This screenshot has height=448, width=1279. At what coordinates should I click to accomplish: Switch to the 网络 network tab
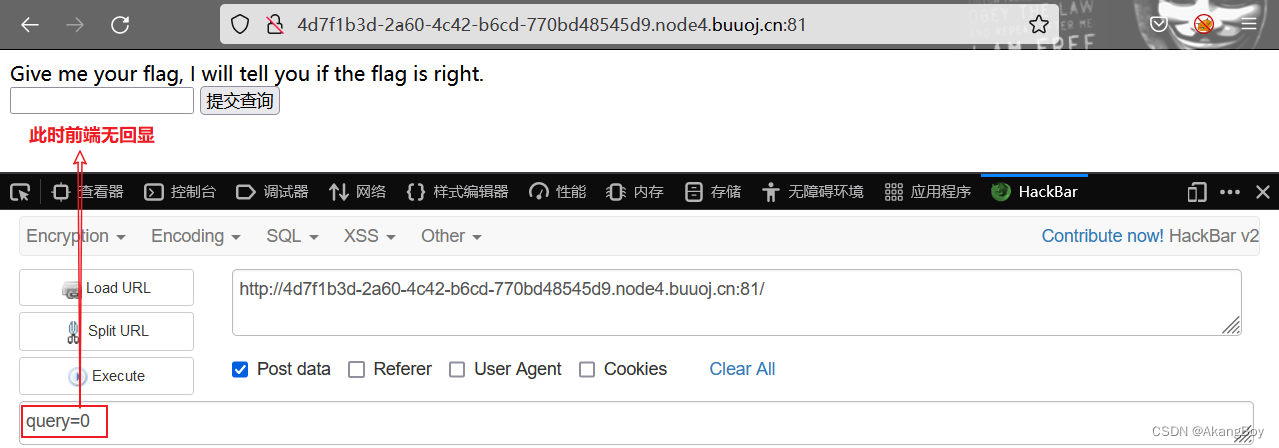pyautogui.click(x=357, y=192)
